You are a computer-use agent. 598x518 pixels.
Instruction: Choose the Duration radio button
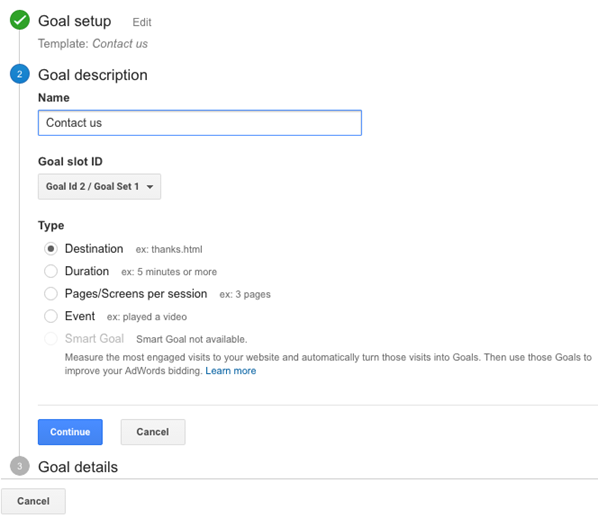(x=51, y=271)
